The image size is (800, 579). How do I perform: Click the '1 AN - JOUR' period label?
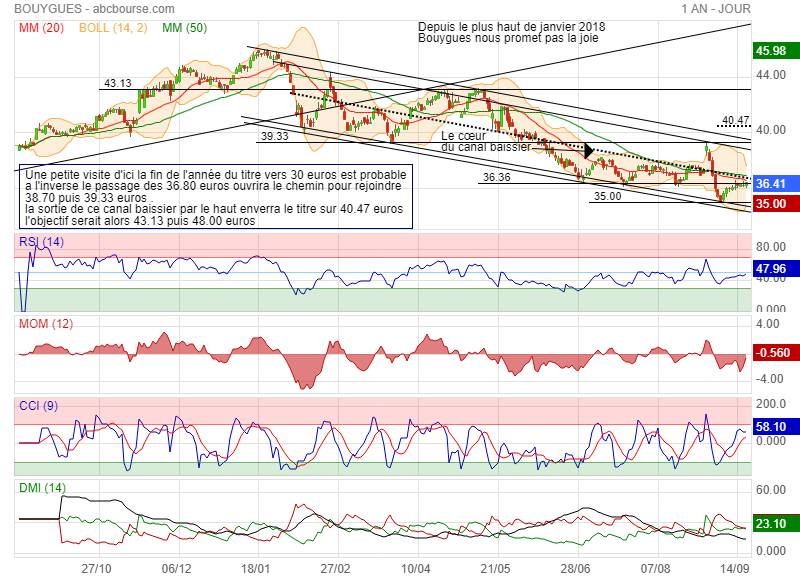716,9
